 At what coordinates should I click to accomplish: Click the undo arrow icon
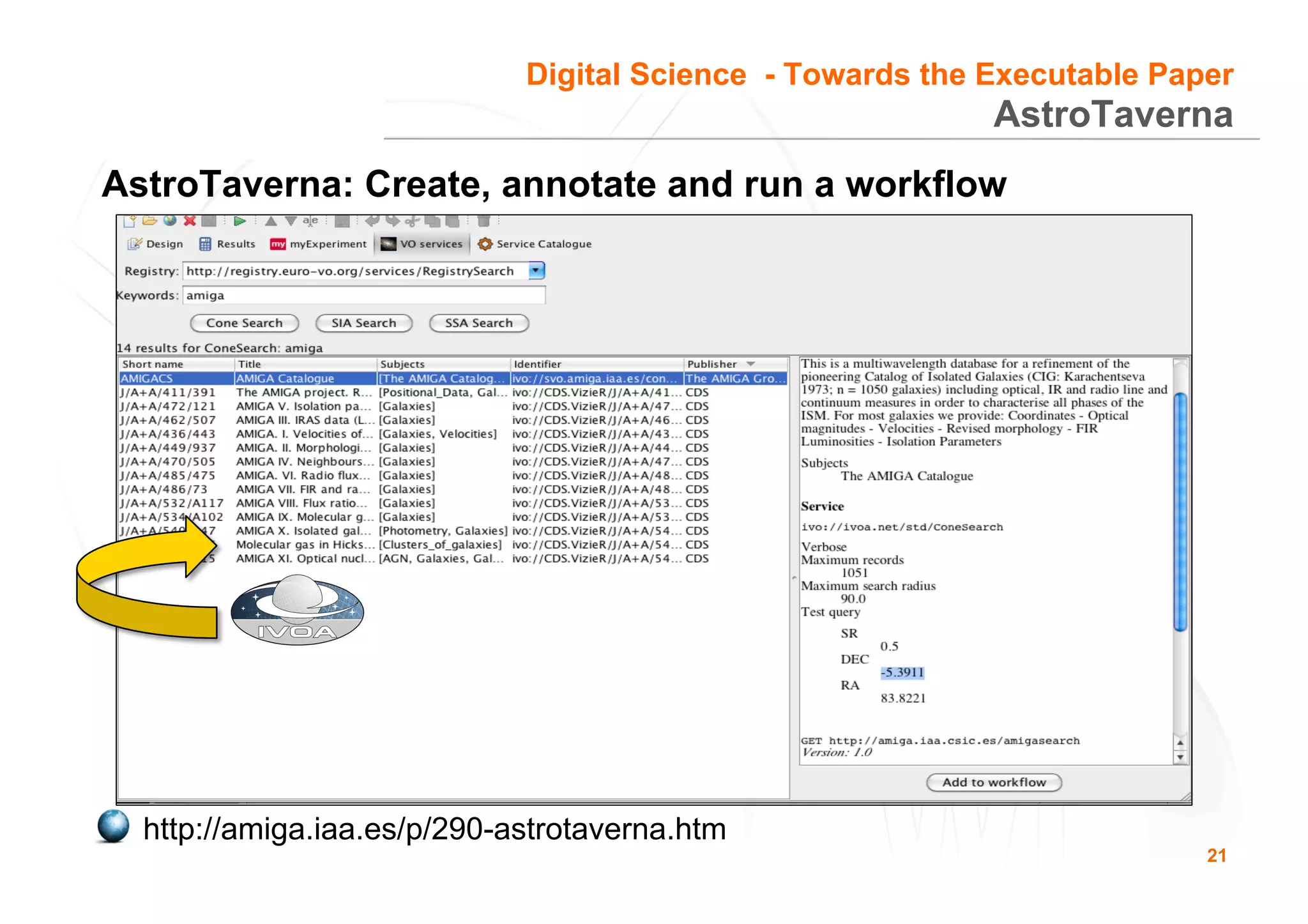pyautogui.click(x=372, y=221)
